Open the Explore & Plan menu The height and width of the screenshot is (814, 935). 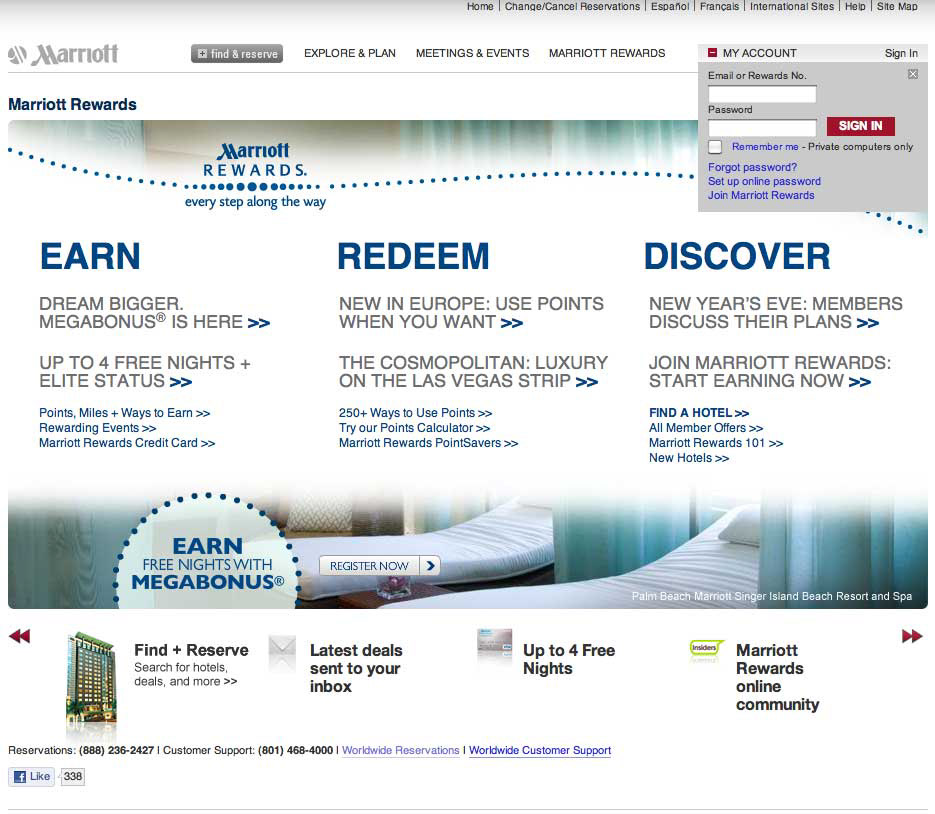[349, 53]
